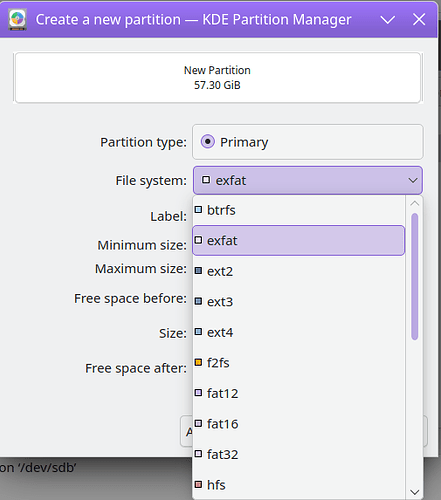This screenshot has height=500, width=441.
Task: Pick fat16 in the file system list
Action: [299, 424]
